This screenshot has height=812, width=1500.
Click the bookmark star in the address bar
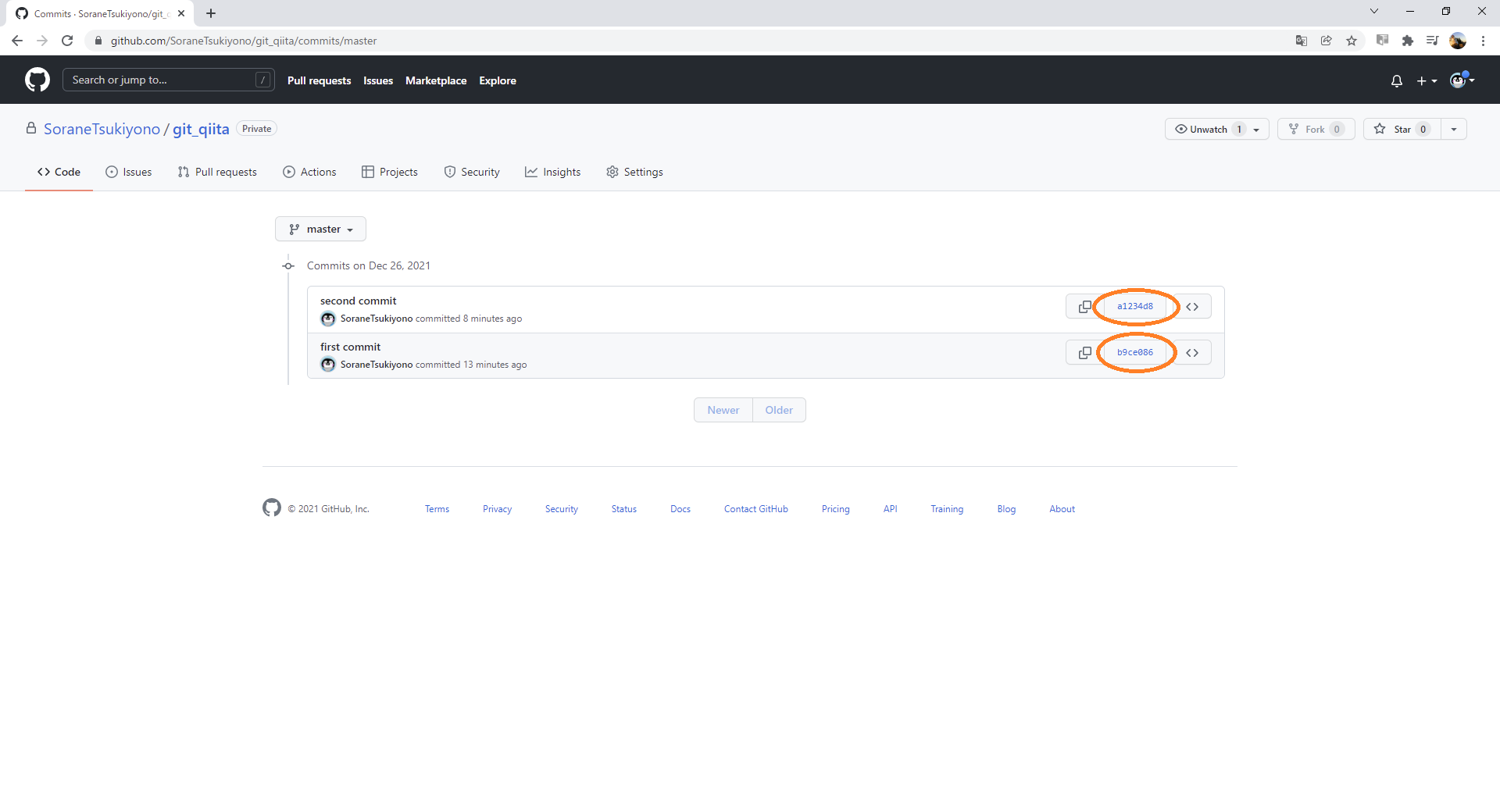(1352, 41)
